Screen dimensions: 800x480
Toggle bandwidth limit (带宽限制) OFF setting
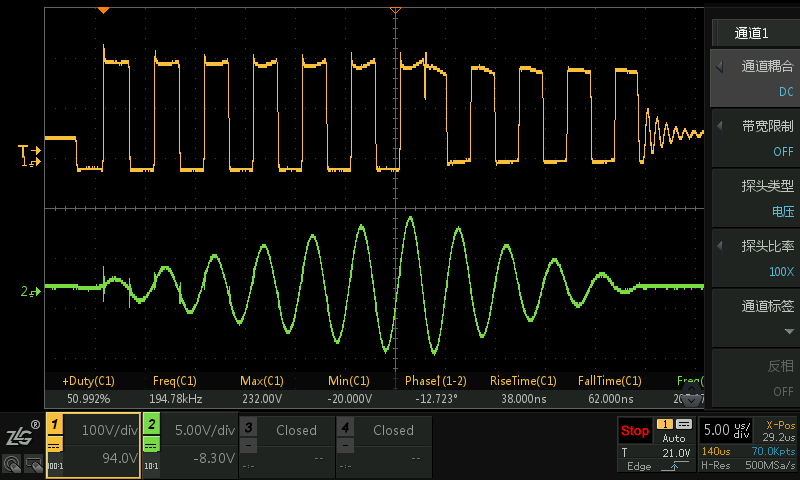[754, 138]
